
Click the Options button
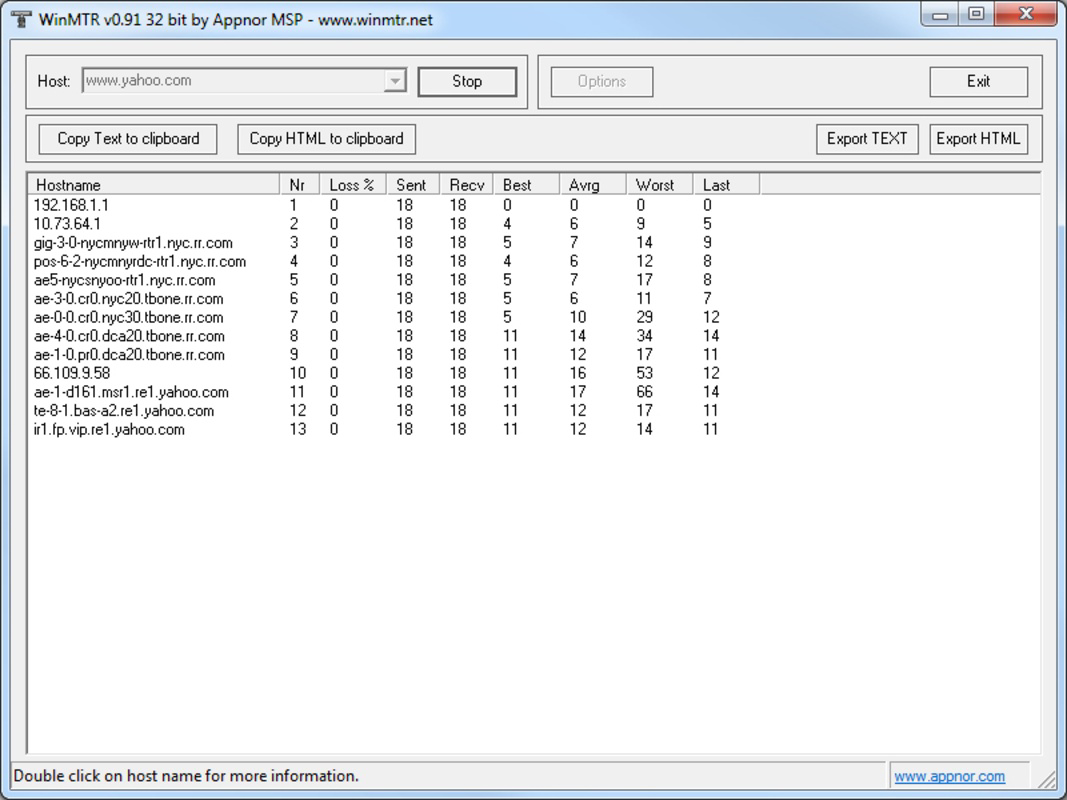coord(601,81)
